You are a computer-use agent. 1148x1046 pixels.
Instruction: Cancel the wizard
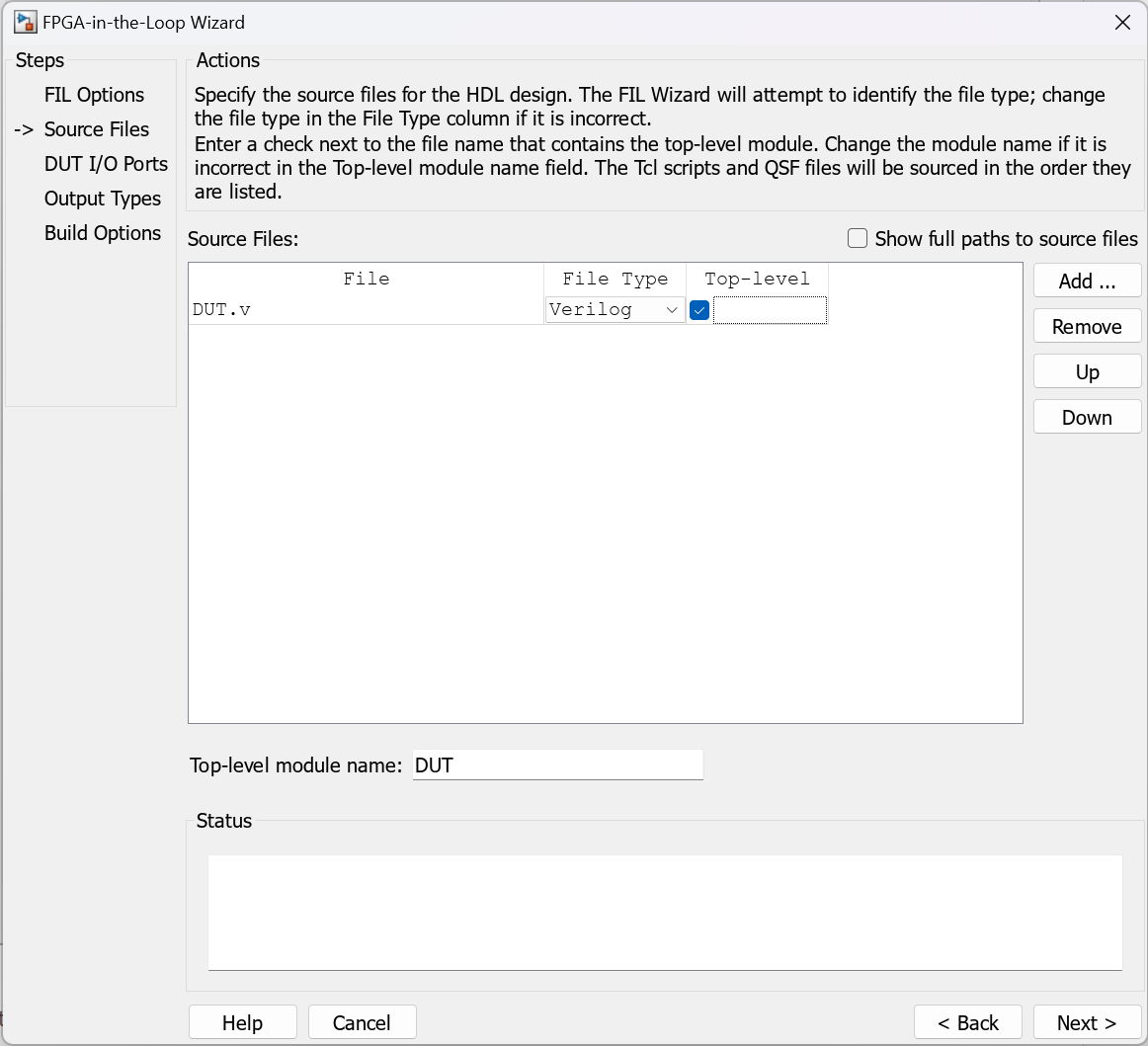pos(362,1022)
